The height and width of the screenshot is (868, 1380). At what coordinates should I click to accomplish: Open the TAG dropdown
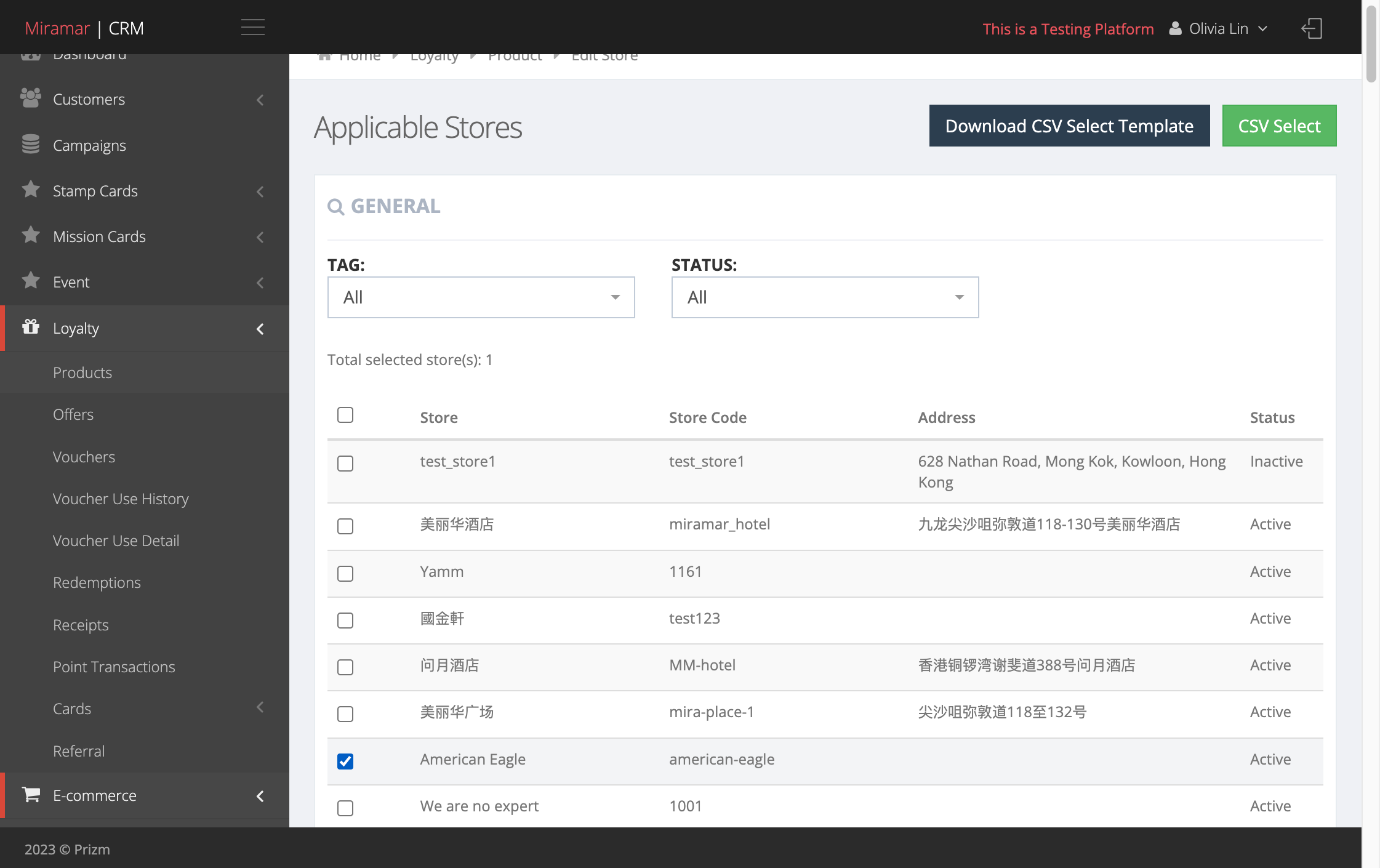click(x=481, y=297)
